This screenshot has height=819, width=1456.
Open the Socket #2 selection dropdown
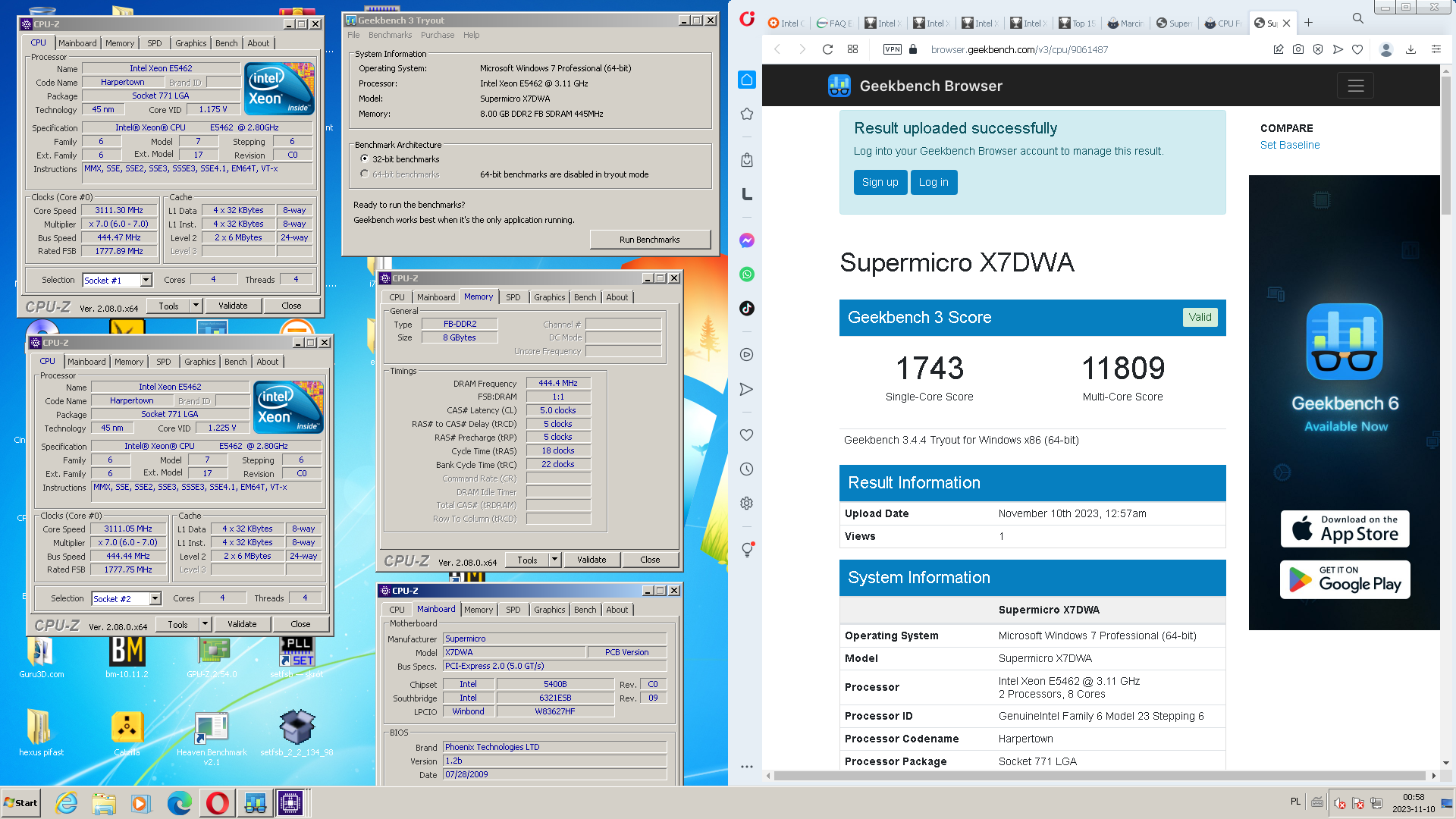[155, 599]
